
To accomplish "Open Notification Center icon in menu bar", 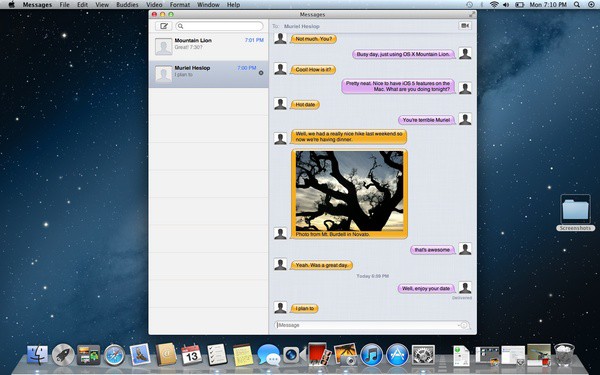I will coord(591,5).
